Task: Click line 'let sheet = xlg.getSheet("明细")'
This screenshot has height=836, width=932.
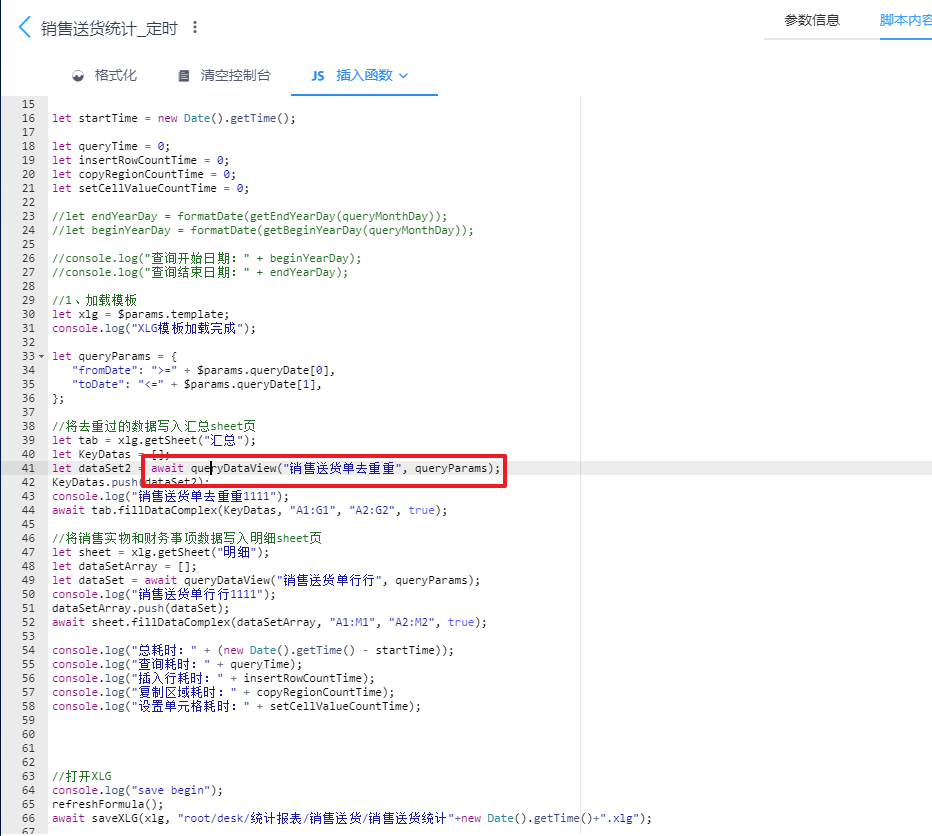Action: pyautogui.click(x=160, y=552)
